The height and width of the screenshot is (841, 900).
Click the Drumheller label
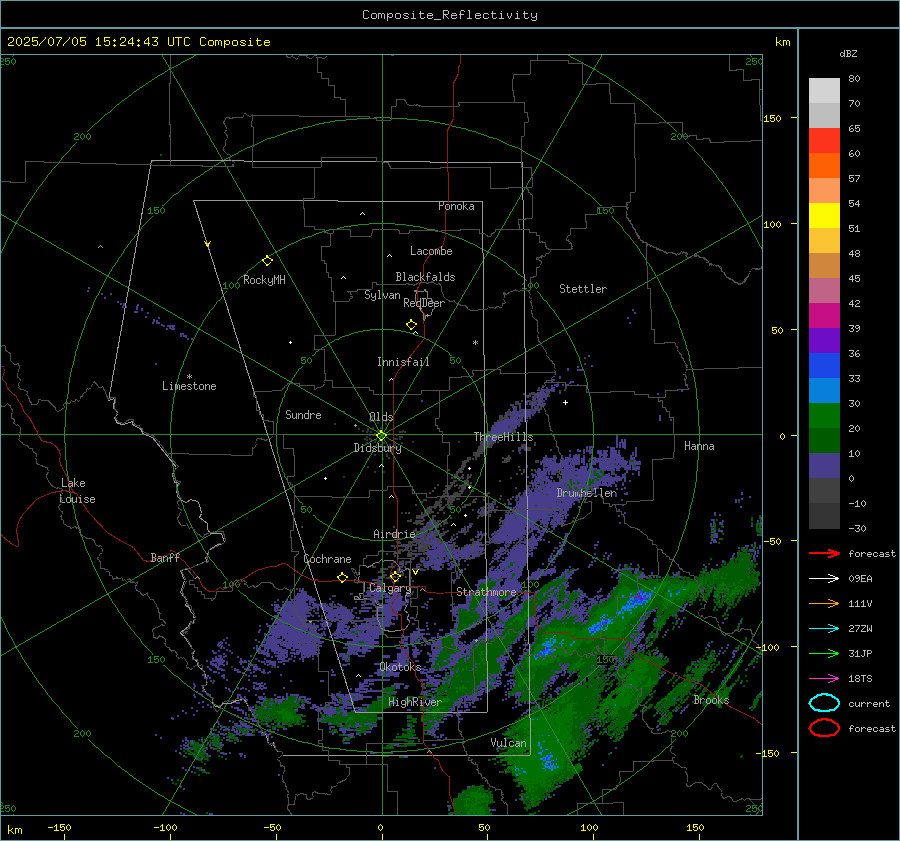[587, 493]
